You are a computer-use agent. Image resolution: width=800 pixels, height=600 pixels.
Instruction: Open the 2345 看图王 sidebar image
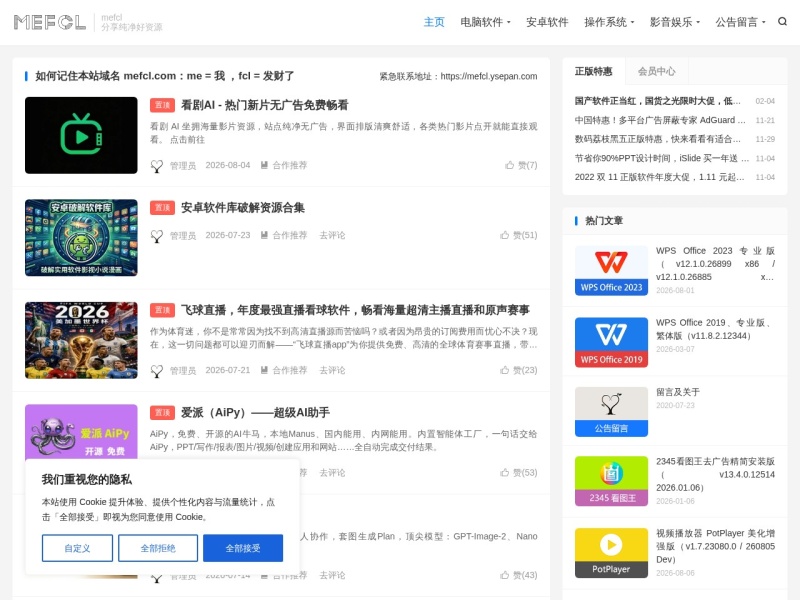611,481
